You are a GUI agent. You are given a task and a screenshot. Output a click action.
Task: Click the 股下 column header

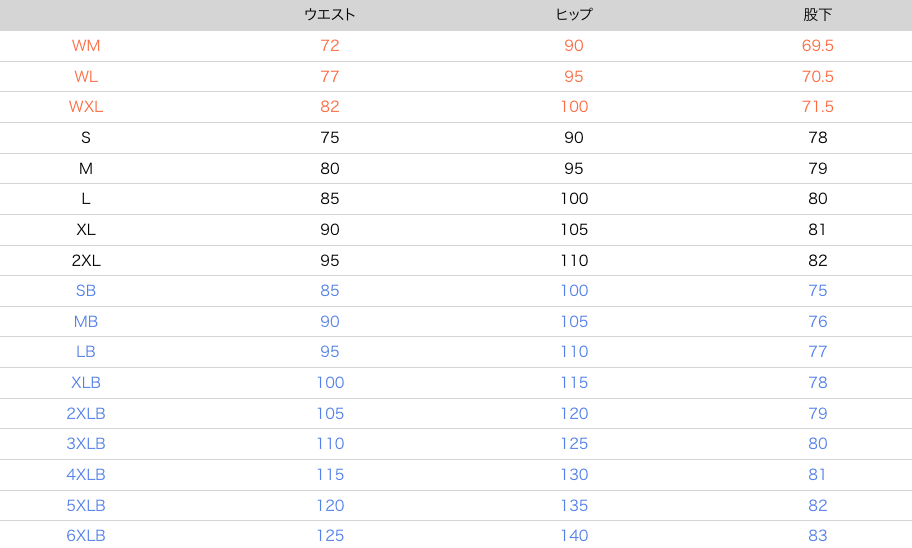[817, 15]
